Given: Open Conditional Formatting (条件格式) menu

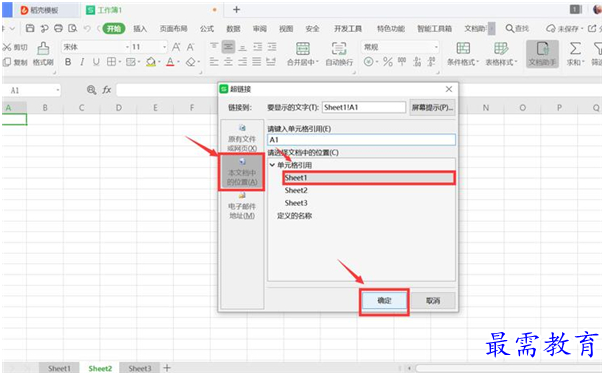Looking at the screenshot, I should pos(463,53).
